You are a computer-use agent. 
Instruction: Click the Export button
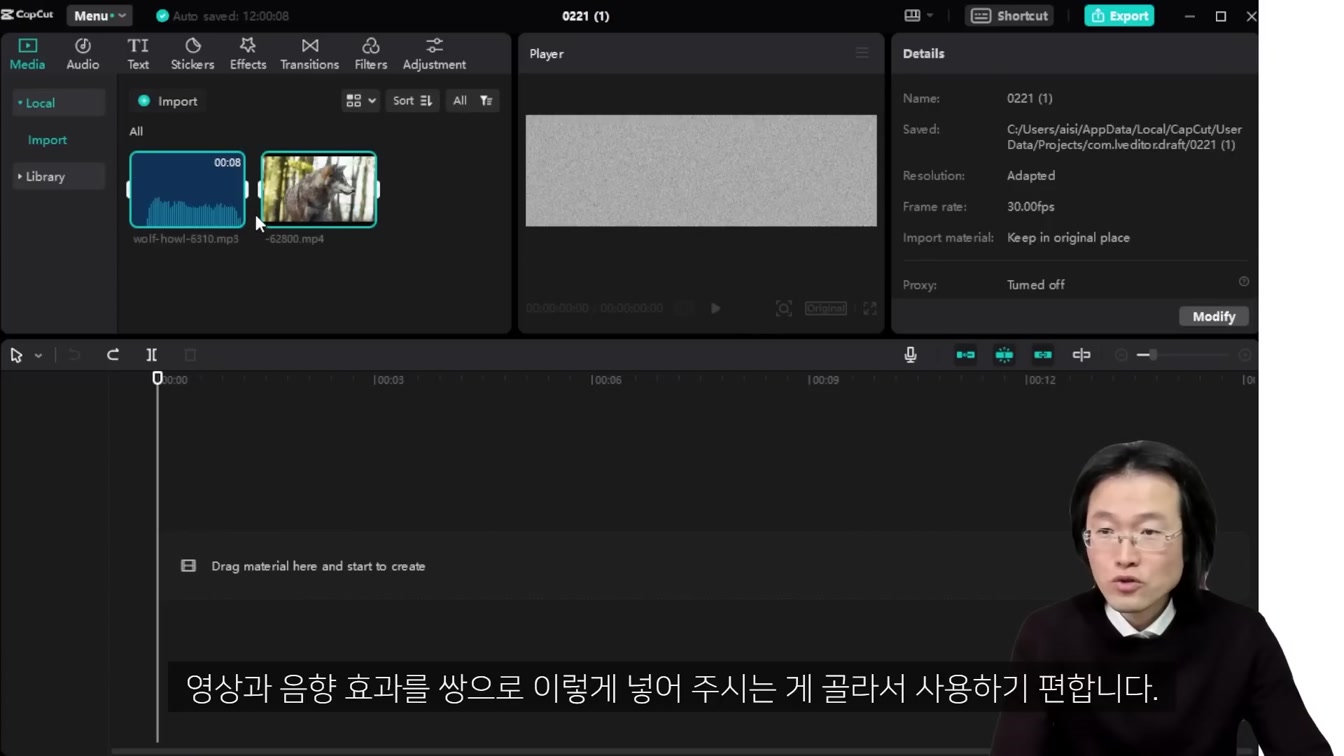(1119, 16)
